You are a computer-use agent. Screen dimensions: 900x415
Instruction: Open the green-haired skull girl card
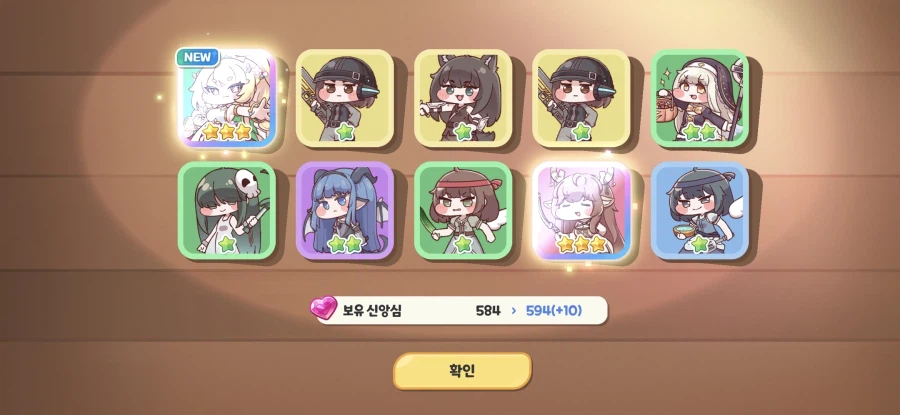click(227, 210)
